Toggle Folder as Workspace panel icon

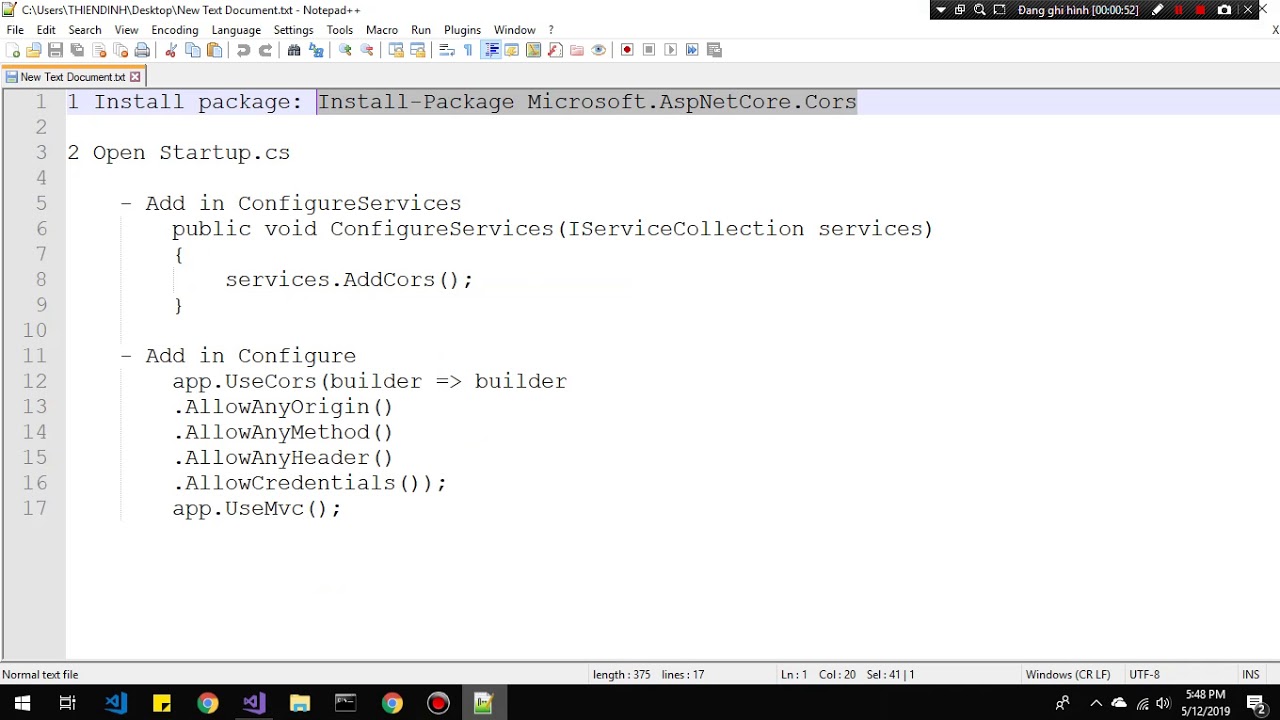point(577,50)
